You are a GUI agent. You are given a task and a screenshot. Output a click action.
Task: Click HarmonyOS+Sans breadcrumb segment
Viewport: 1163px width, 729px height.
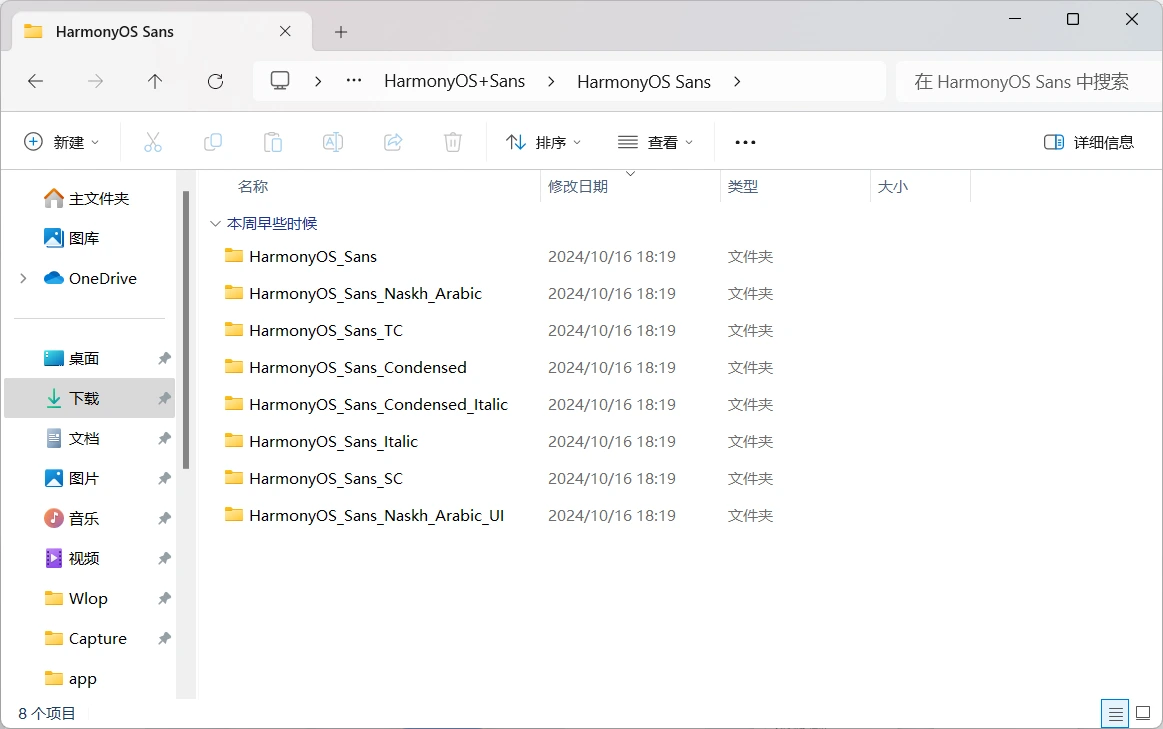[455, 82]
